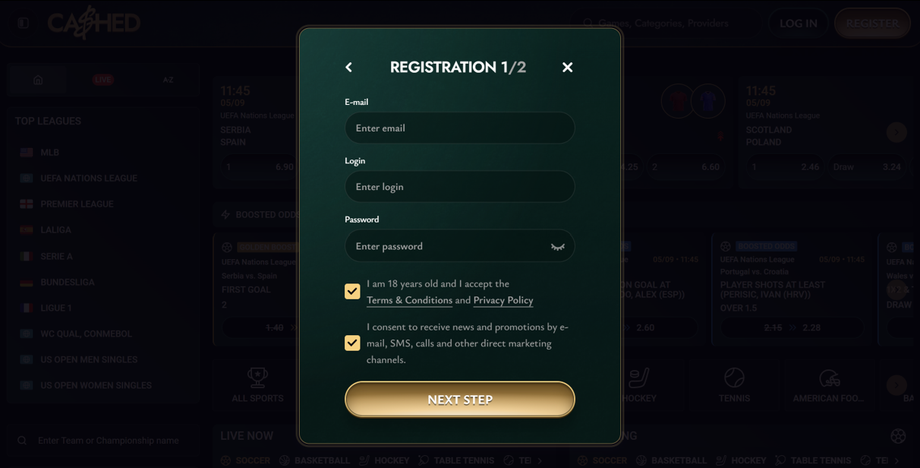The width and height of the screenshot is (920, 468).
Task: Select the American Football helmet icon
Action: [828, 385]
